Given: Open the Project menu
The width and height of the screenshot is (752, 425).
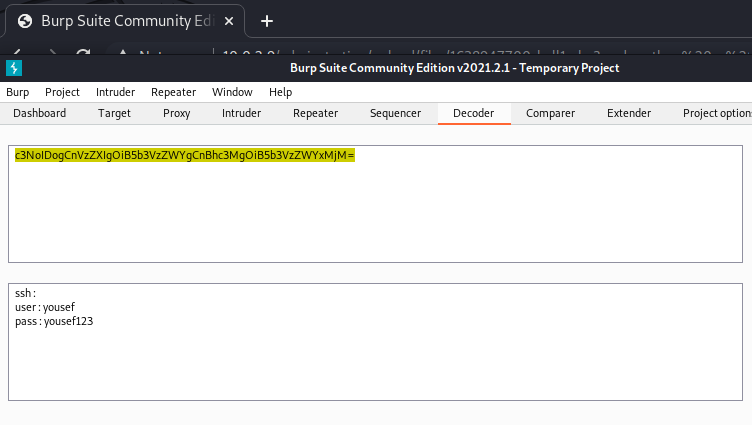Looking at the screenshot, I should click(62, 92).
